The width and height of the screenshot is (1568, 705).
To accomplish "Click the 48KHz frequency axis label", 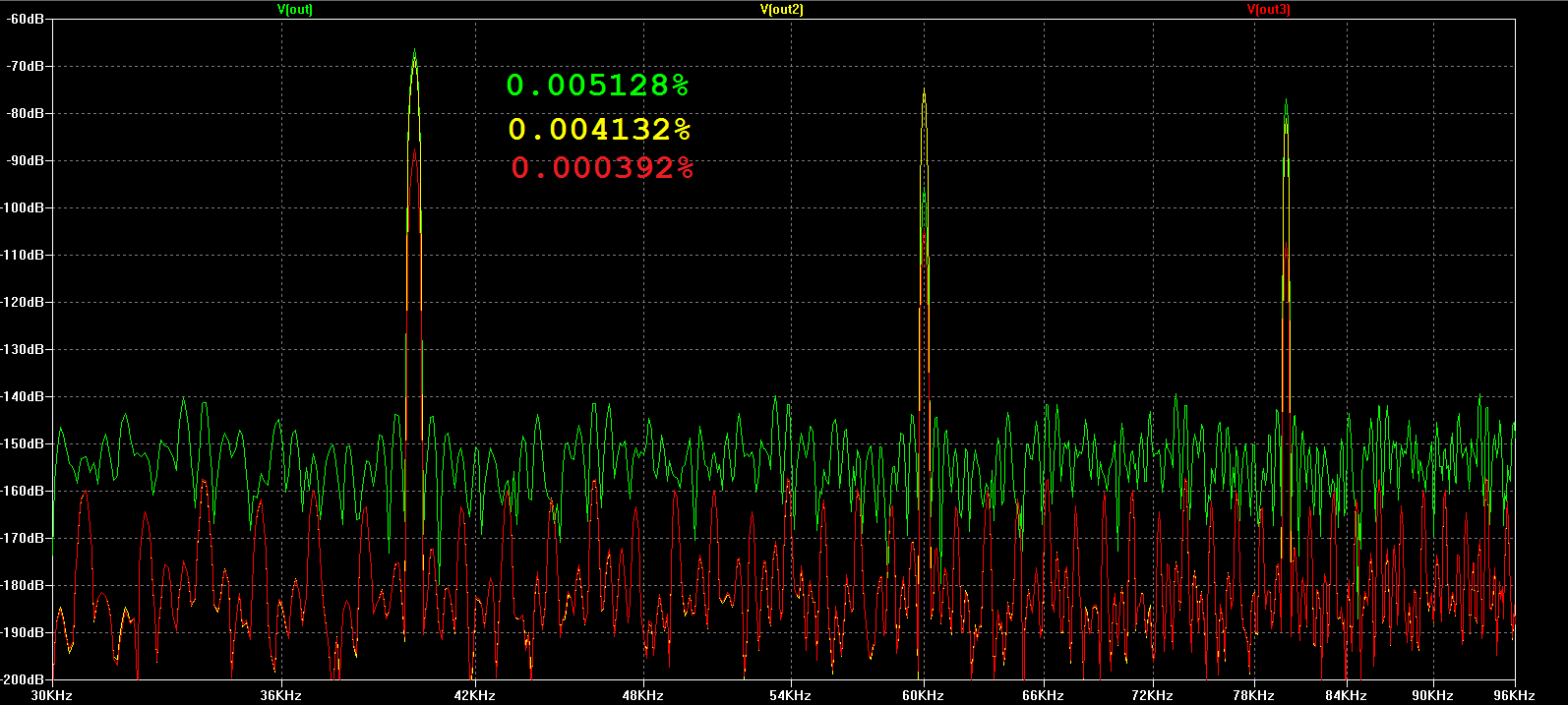I will (642, 695).
